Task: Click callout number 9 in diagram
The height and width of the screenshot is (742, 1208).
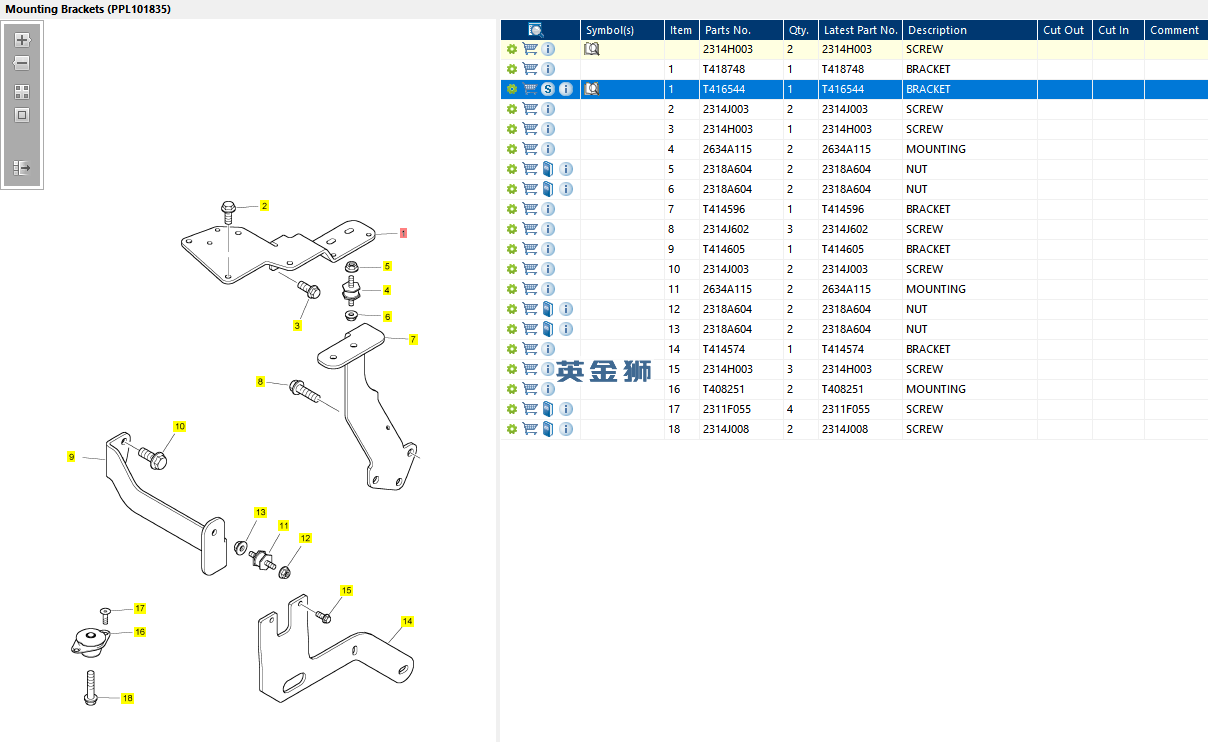Action: [x=71, y=456]
